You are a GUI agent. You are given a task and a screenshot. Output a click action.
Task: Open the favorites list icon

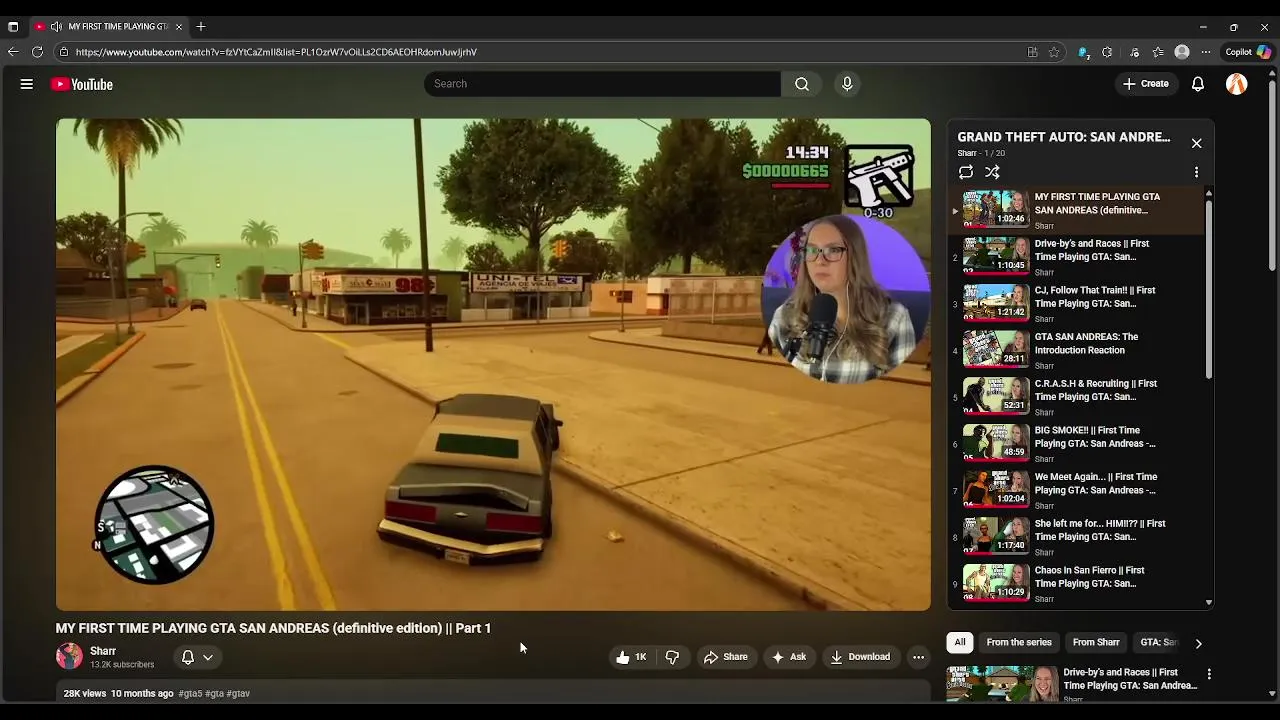(1157, 52)
